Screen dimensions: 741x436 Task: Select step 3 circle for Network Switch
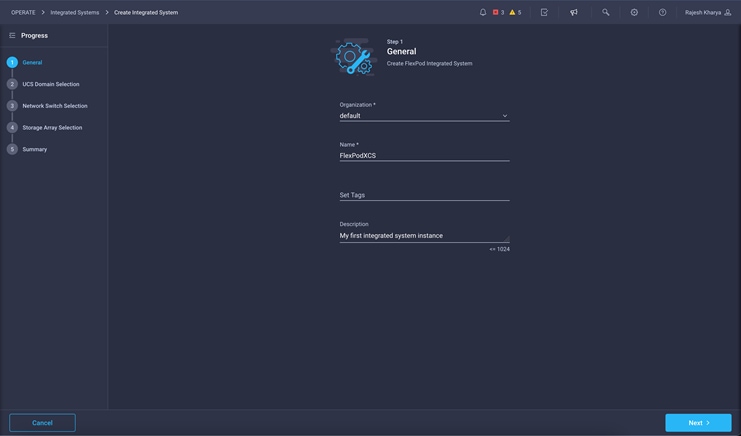[12, 106]
